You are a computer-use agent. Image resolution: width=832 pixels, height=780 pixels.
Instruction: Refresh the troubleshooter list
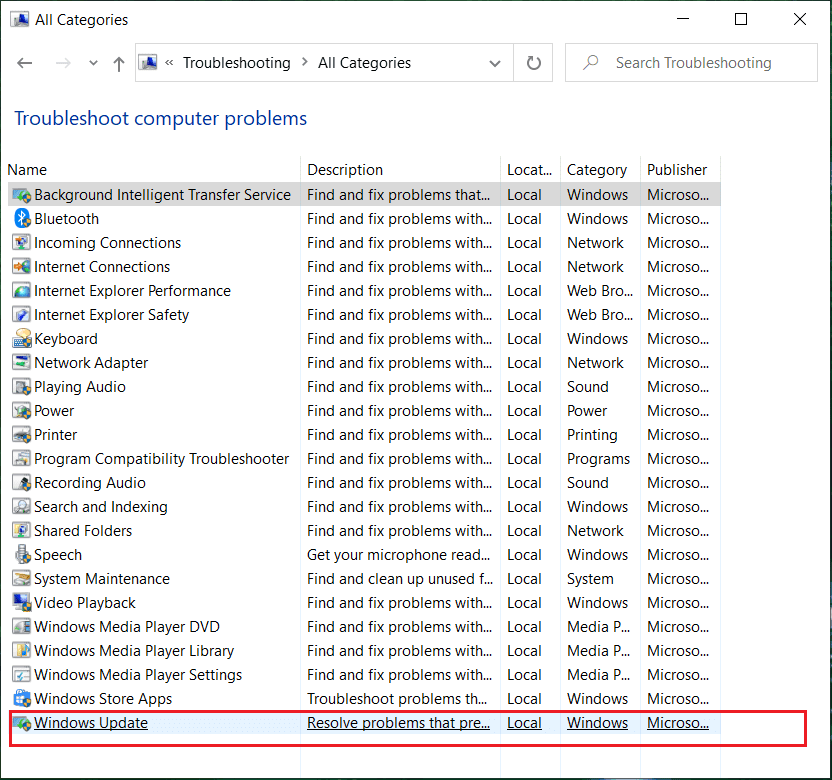click(533, 62)
